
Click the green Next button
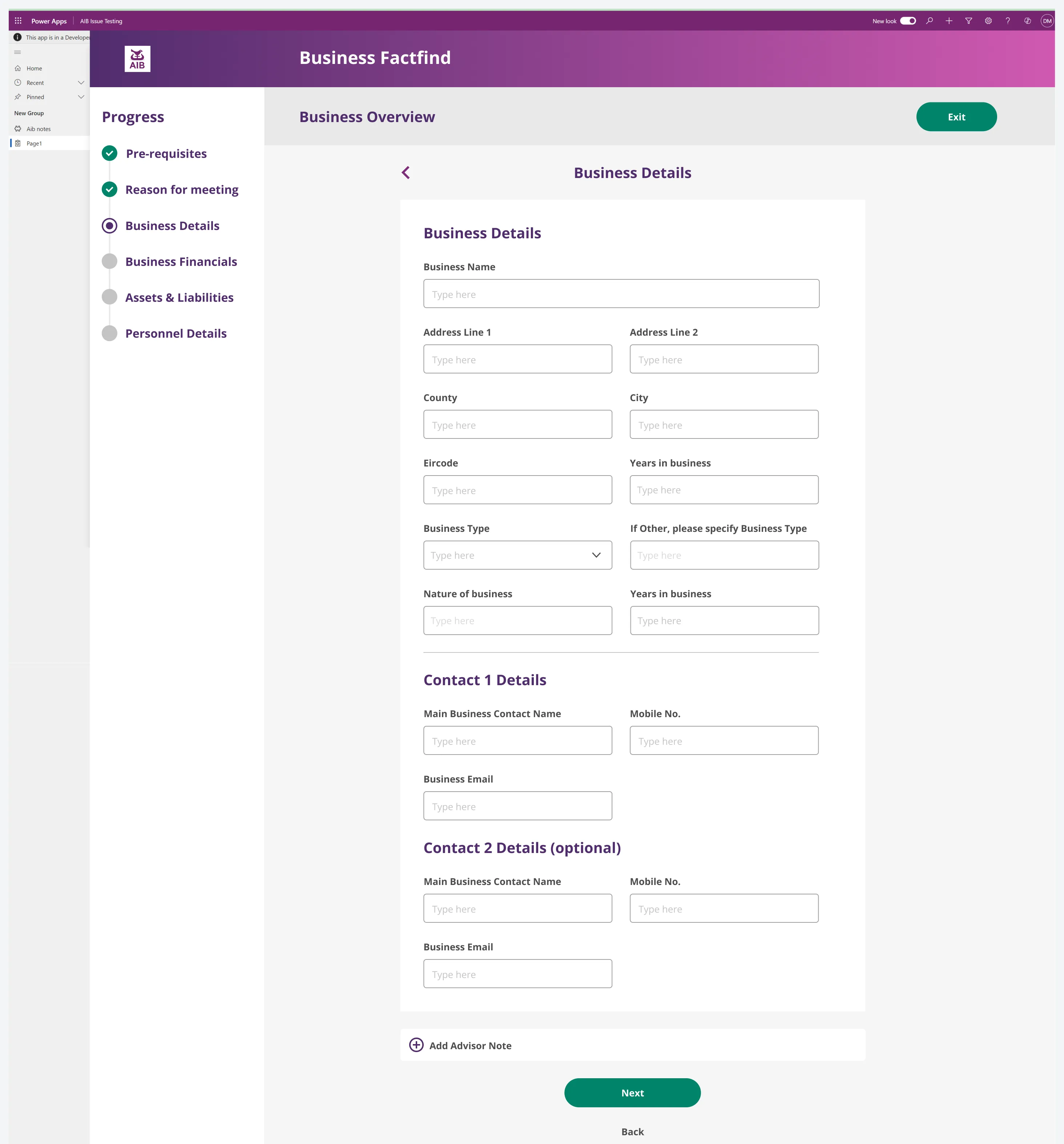(632, 1093)
